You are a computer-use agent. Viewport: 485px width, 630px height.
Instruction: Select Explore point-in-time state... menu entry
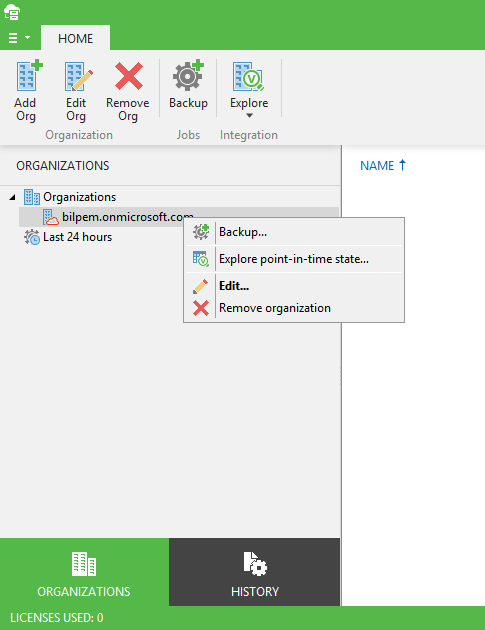coord(294,259)
